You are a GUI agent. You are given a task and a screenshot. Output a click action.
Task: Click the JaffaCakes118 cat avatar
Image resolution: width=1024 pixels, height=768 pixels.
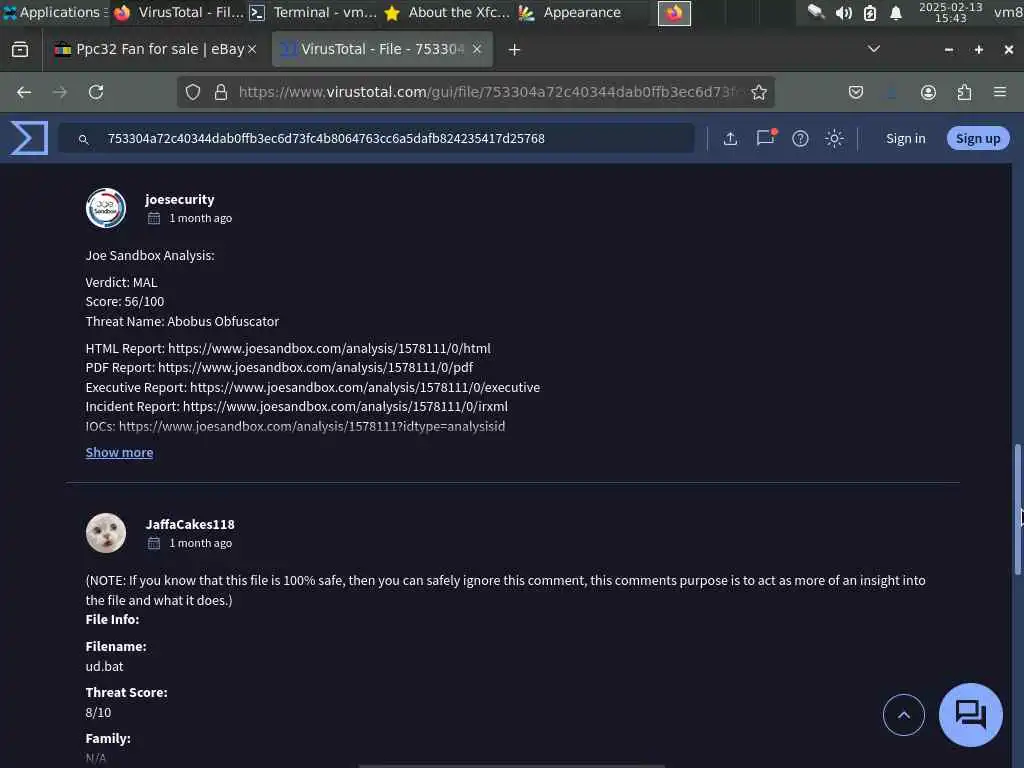click(106, 533)
